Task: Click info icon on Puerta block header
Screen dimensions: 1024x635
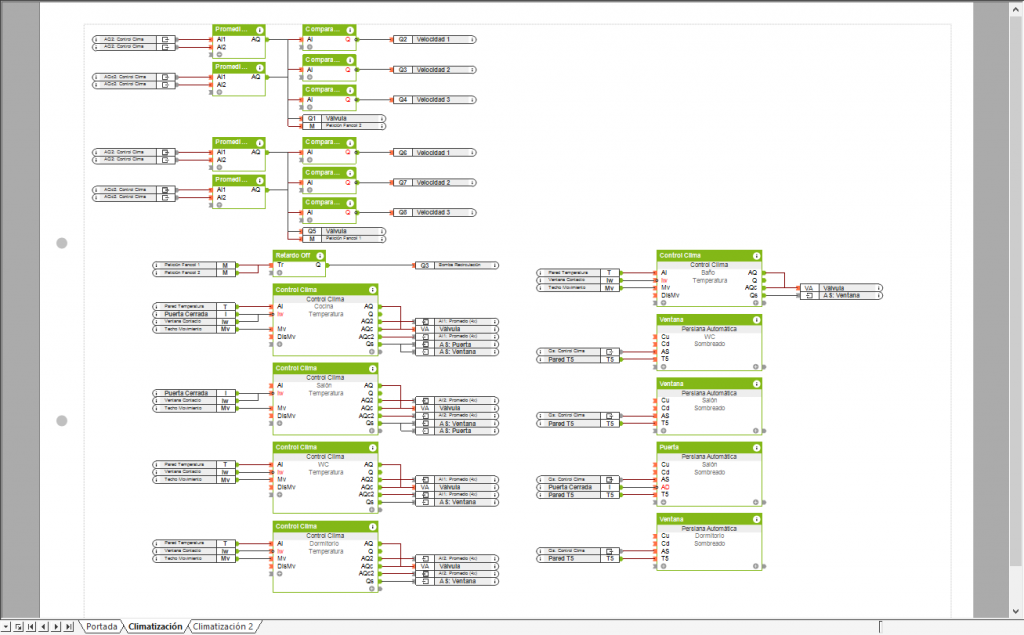Action: [x=756, y=448]
